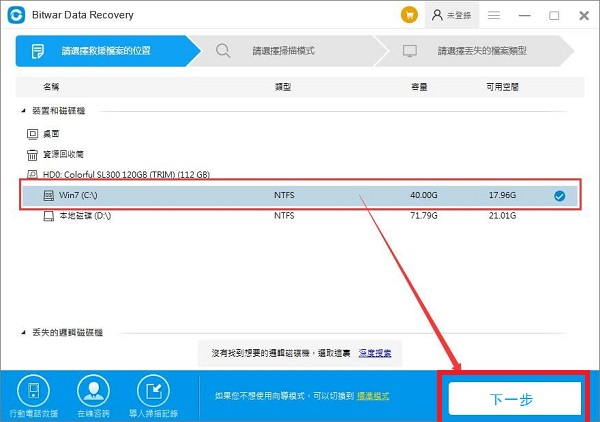Click the desktop icon beside 桌面
This screenshot has width=600, height=422.
tap(33, 134)
